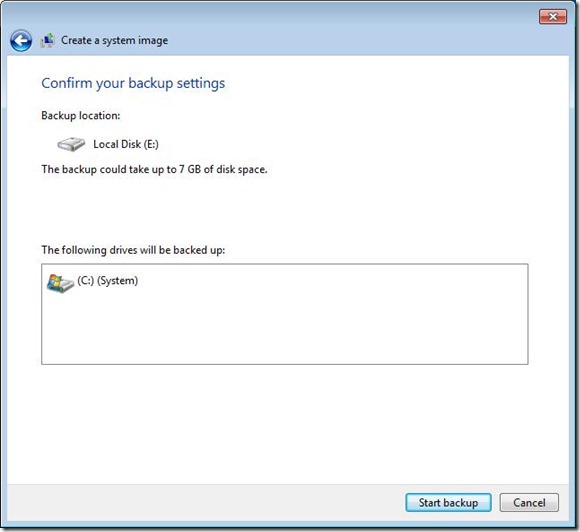Click the system image wizard icon

click(x=47, y=40)
